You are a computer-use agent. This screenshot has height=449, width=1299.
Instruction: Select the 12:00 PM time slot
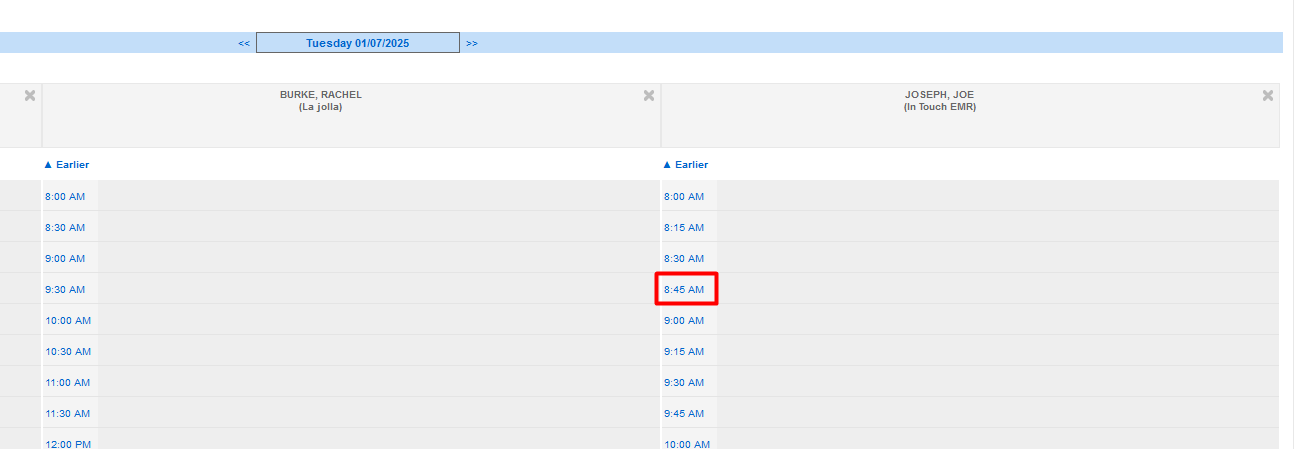point(68,443)
